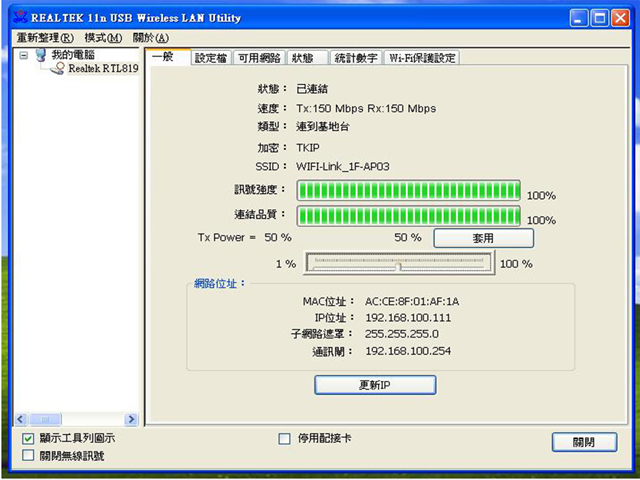This screenshot has height=480, width=640.
Task: Open the 模式(M) menu
Action: pos(103,38)
